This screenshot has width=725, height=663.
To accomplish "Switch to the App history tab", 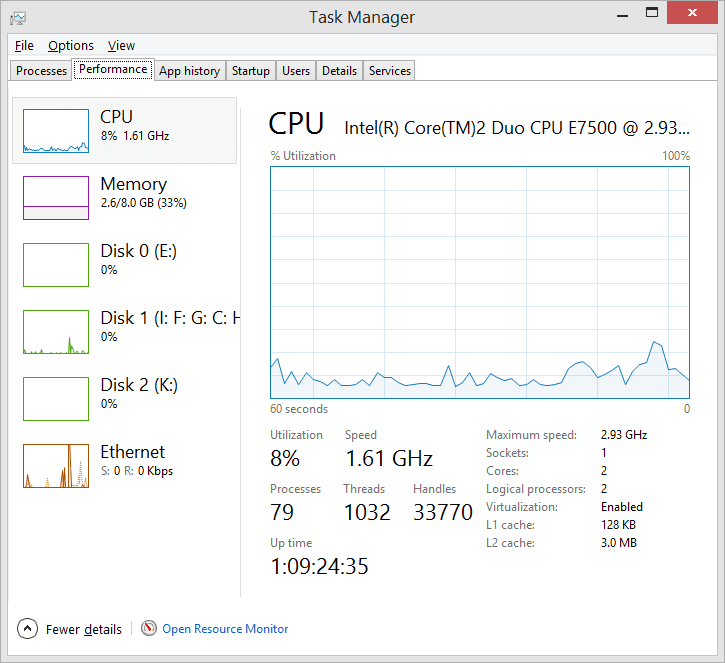I will 189,71.
